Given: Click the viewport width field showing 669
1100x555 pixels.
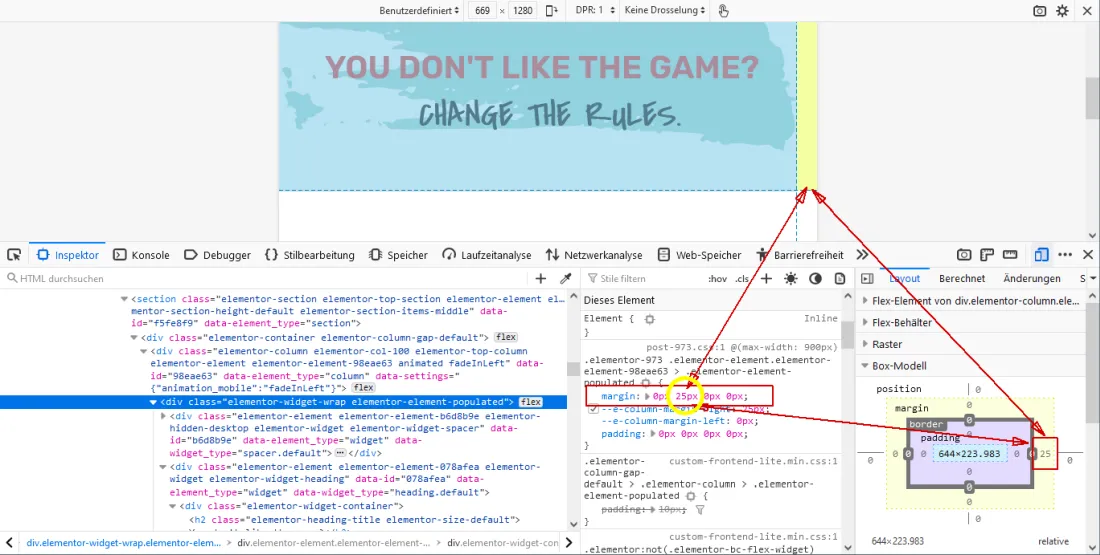Looking at the screenshot, I should click(482, 11).
